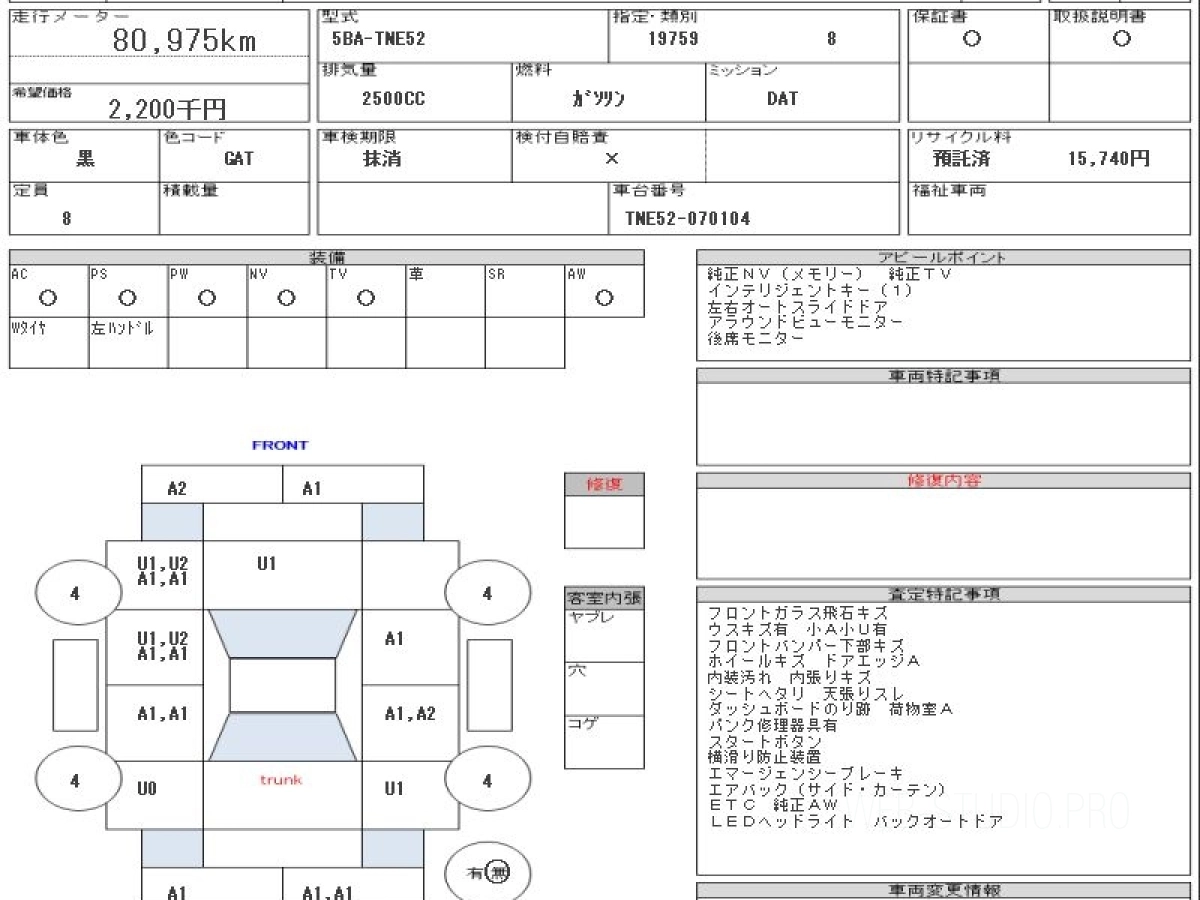The height and width of the screenshot is (900, 1200).
Task: Click the 装備 section header
Action: (327, 258)
